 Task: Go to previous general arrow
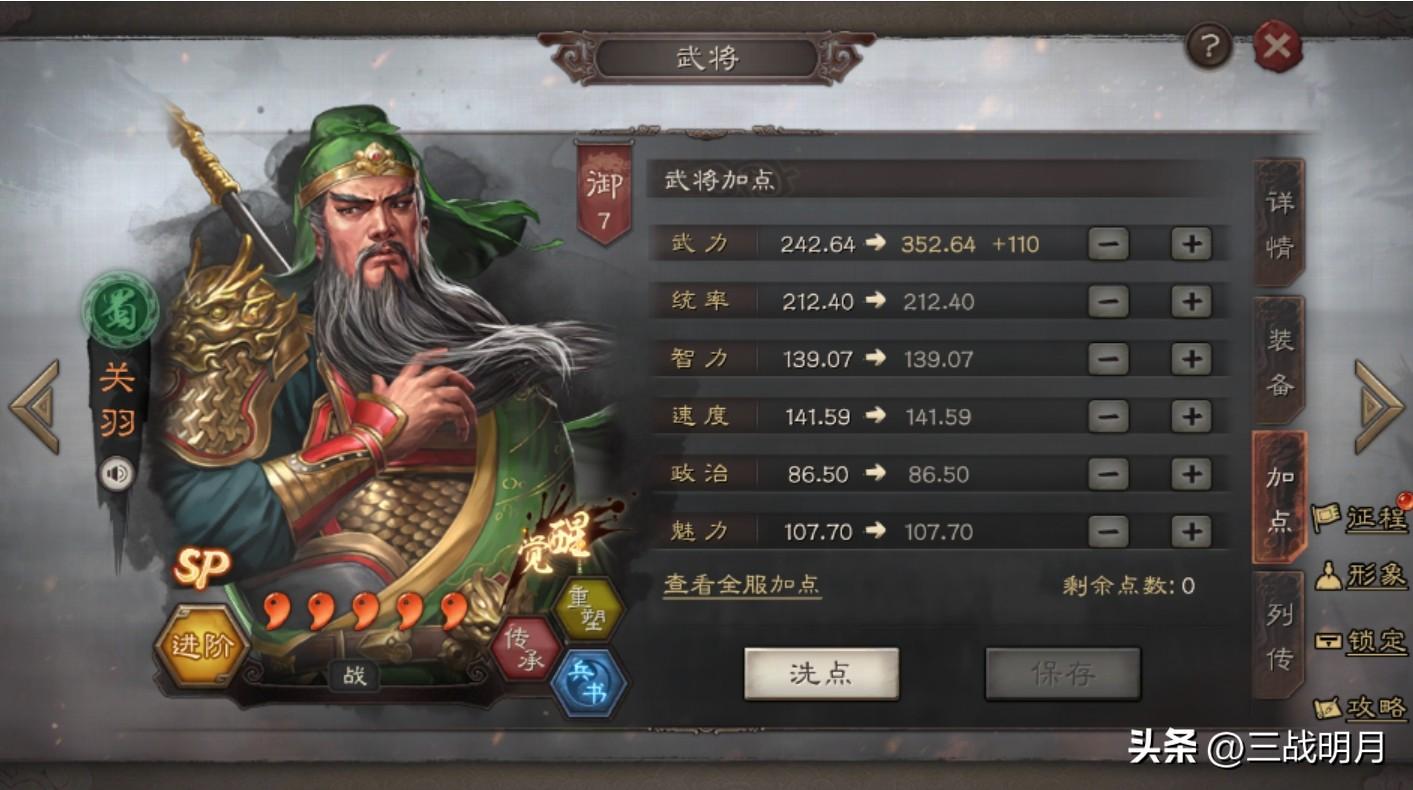click(34, 406)
